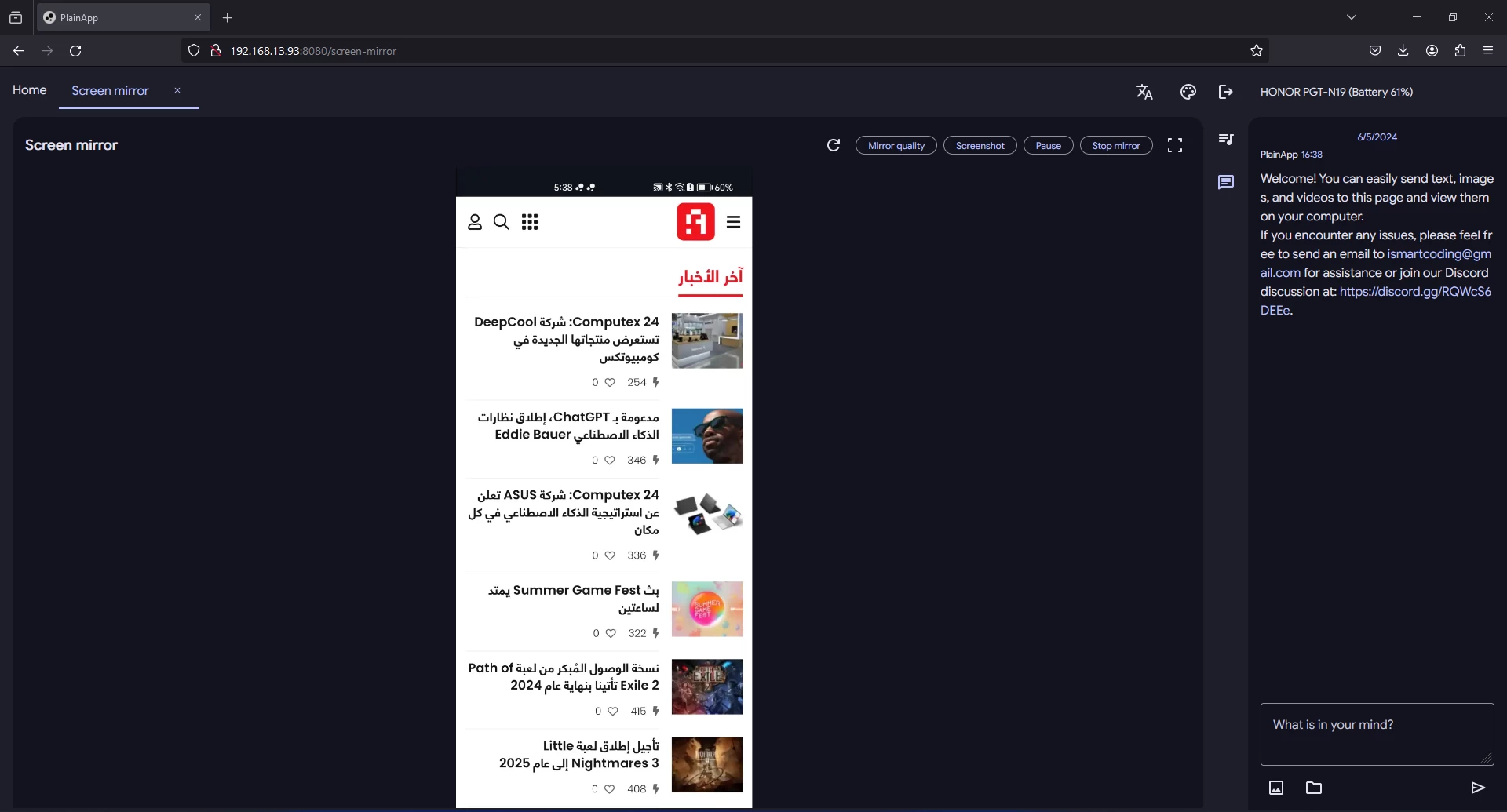Viewport: 1507px width, 812px height.
Task: Click the logout icon in header
Action: 1226,92
